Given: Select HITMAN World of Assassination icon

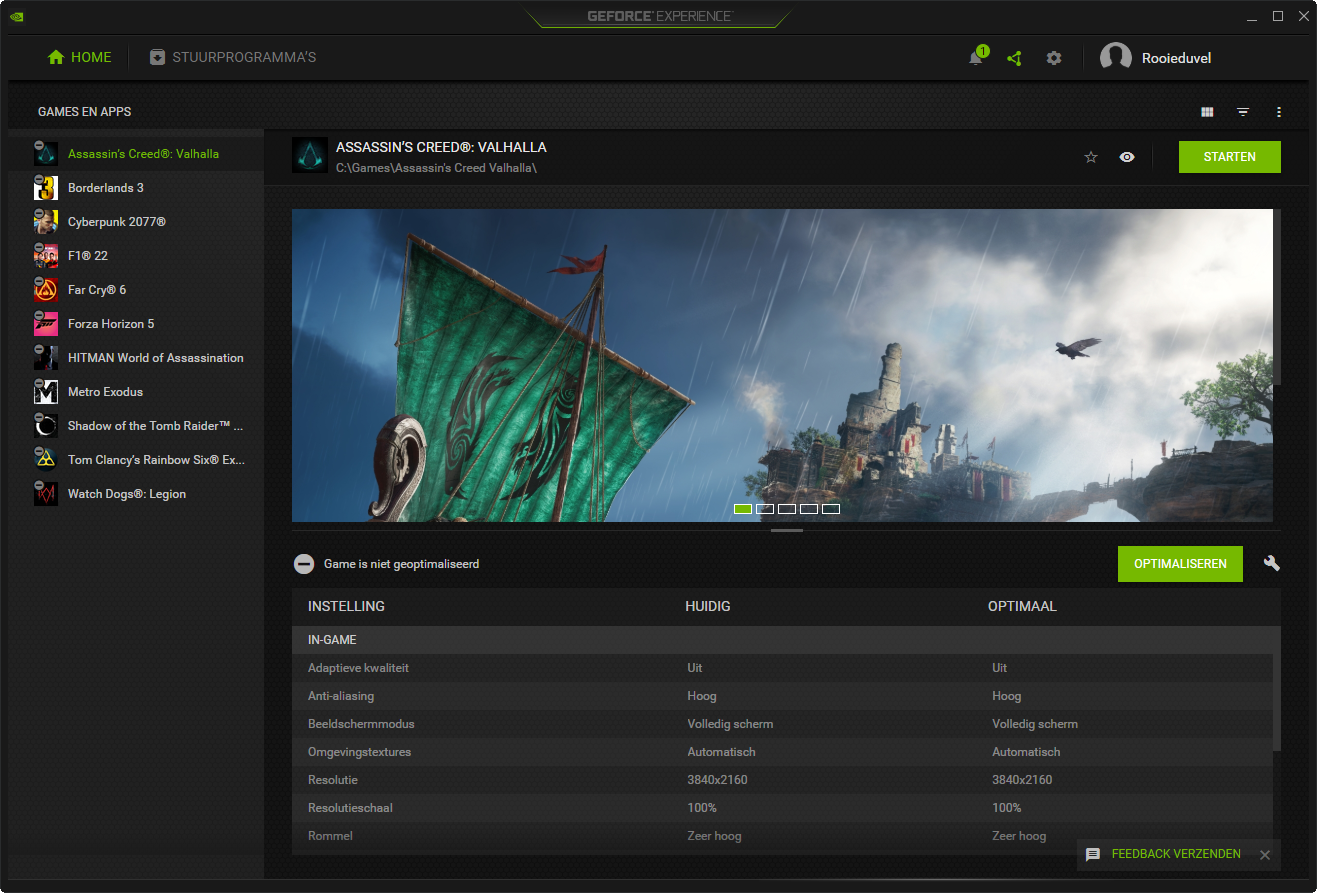Looking at the screenshot, I should coord(46,358).
